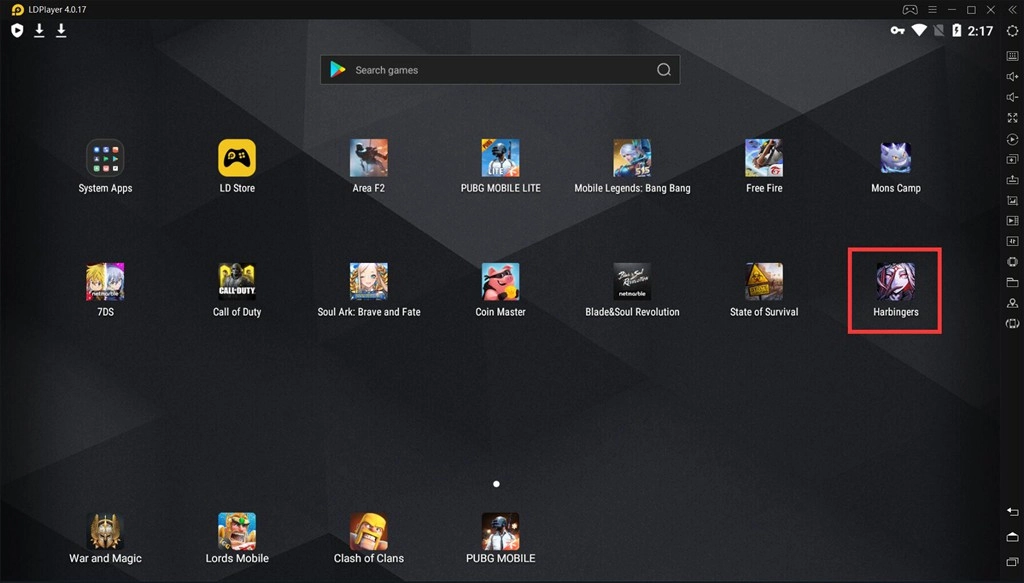Launch PUBG MOBILE LITE
This screenshot has height=583, width=1024.
tap(500, 158)
